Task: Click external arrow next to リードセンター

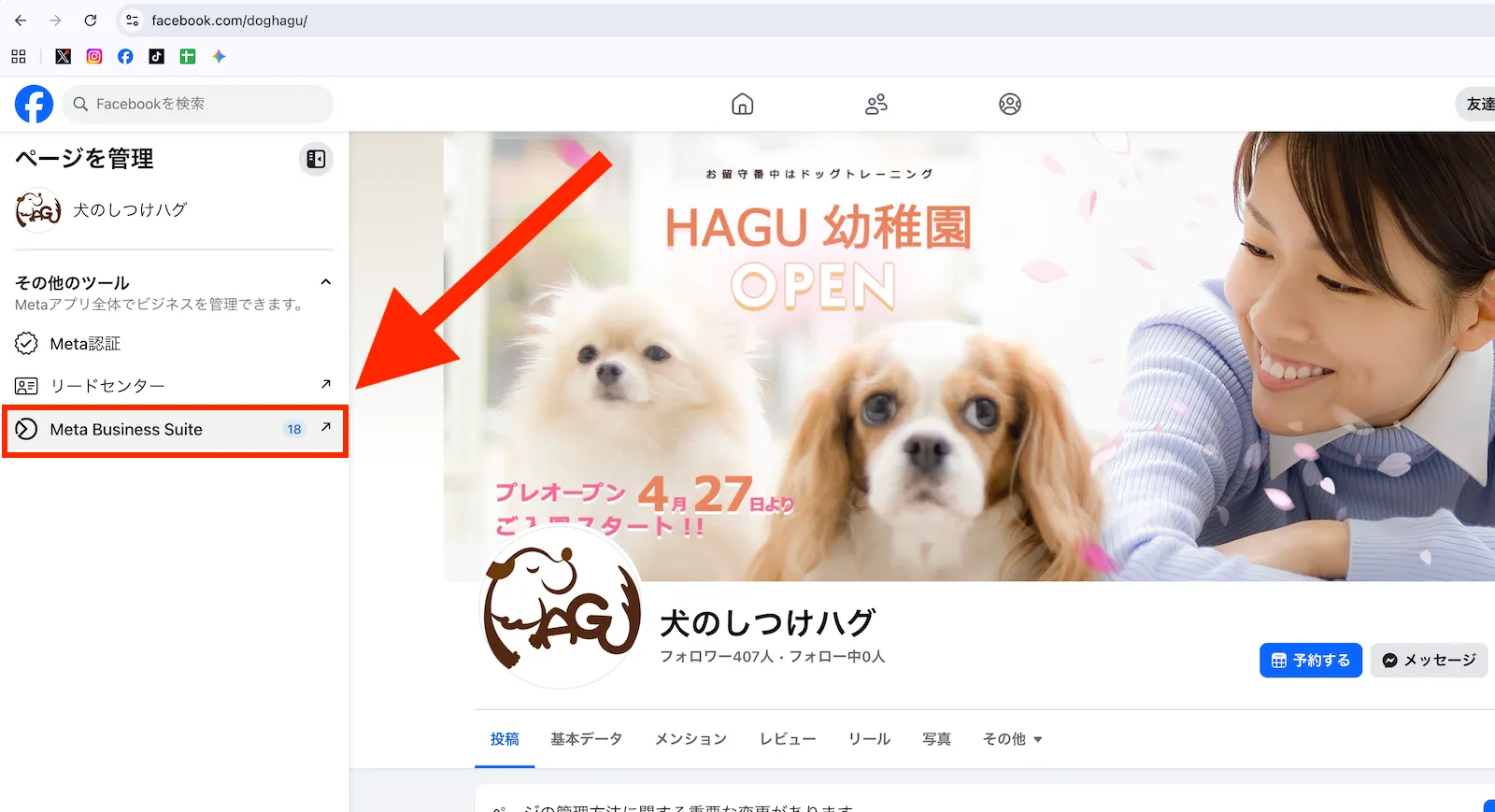Action: coord(325,384)
